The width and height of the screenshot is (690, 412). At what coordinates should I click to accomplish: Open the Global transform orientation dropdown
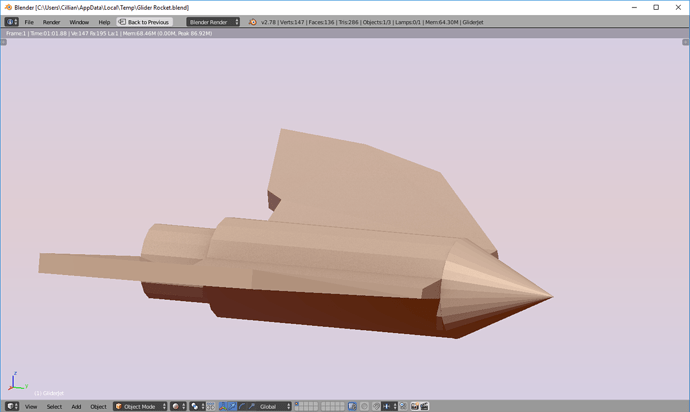pyautogui.click(x=270, y=406)
